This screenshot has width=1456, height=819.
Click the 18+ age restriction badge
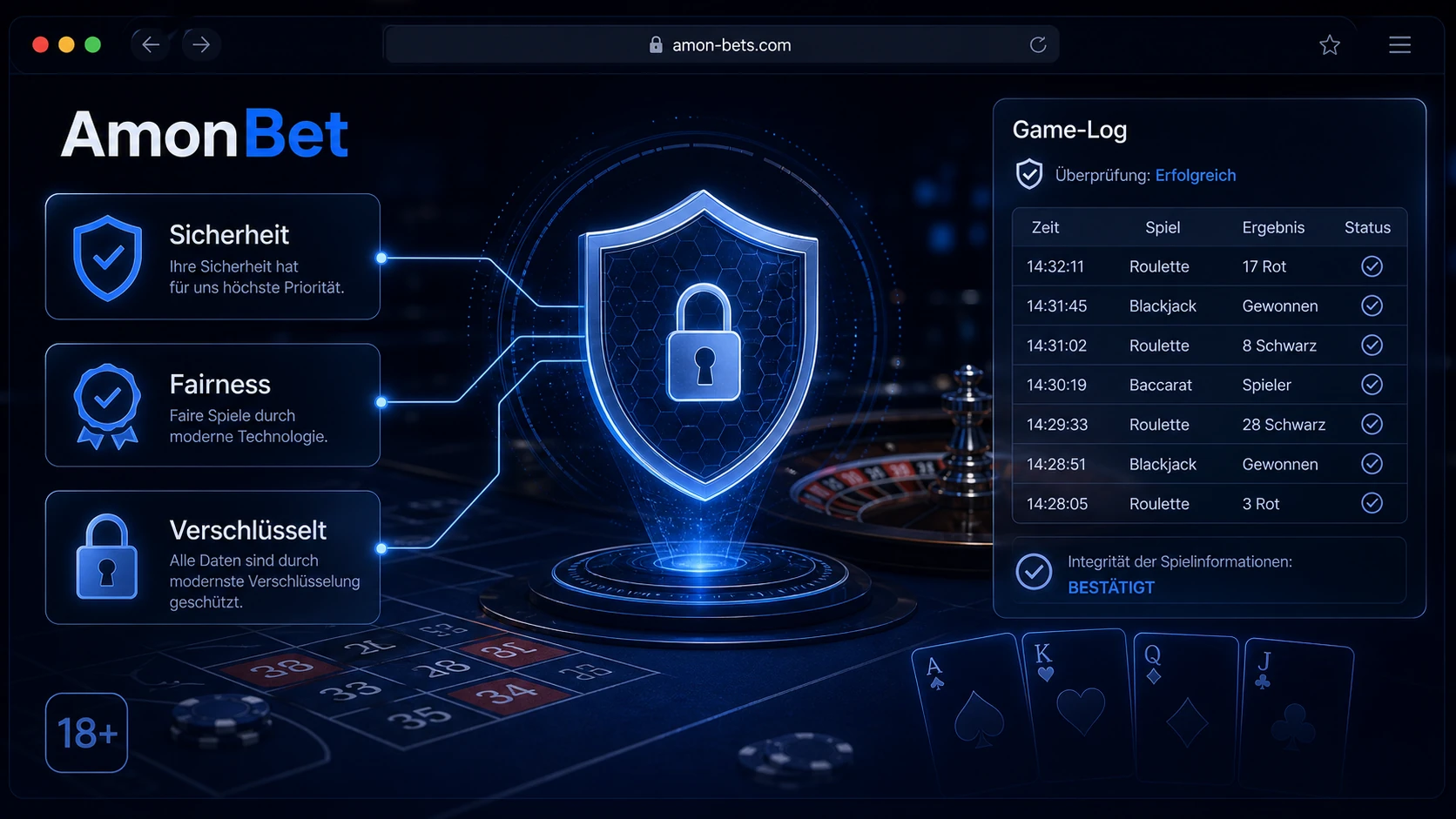(x=86, y=733)
